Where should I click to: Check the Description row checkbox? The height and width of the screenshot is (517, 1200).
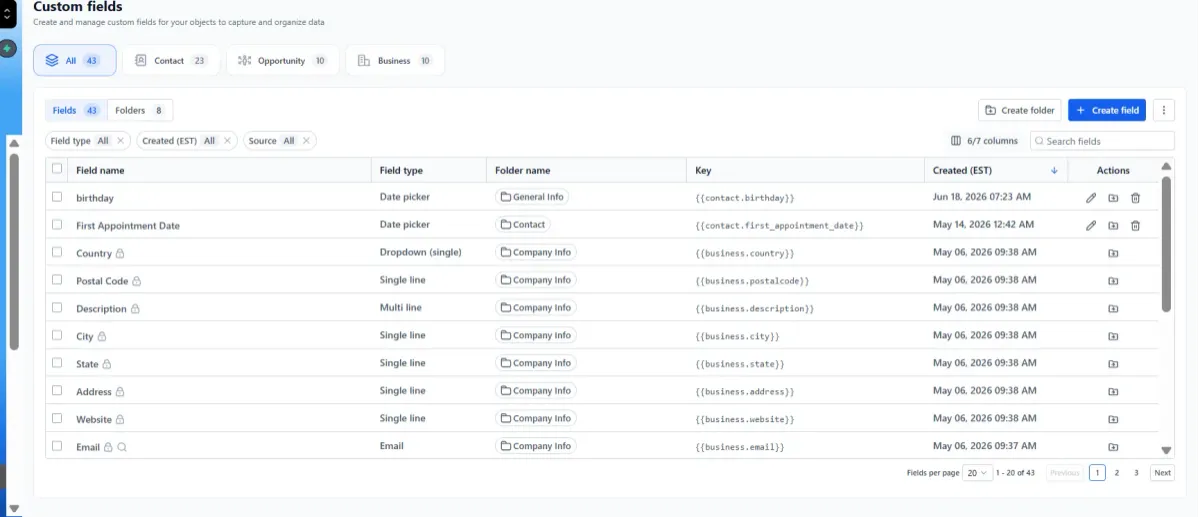click(x=57, y=308)
